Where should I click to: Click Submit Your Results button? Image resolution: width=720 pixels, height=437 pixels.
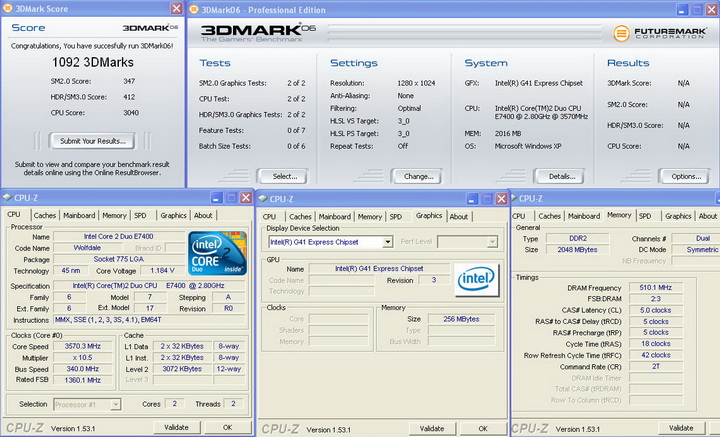(x=92, y=141)
